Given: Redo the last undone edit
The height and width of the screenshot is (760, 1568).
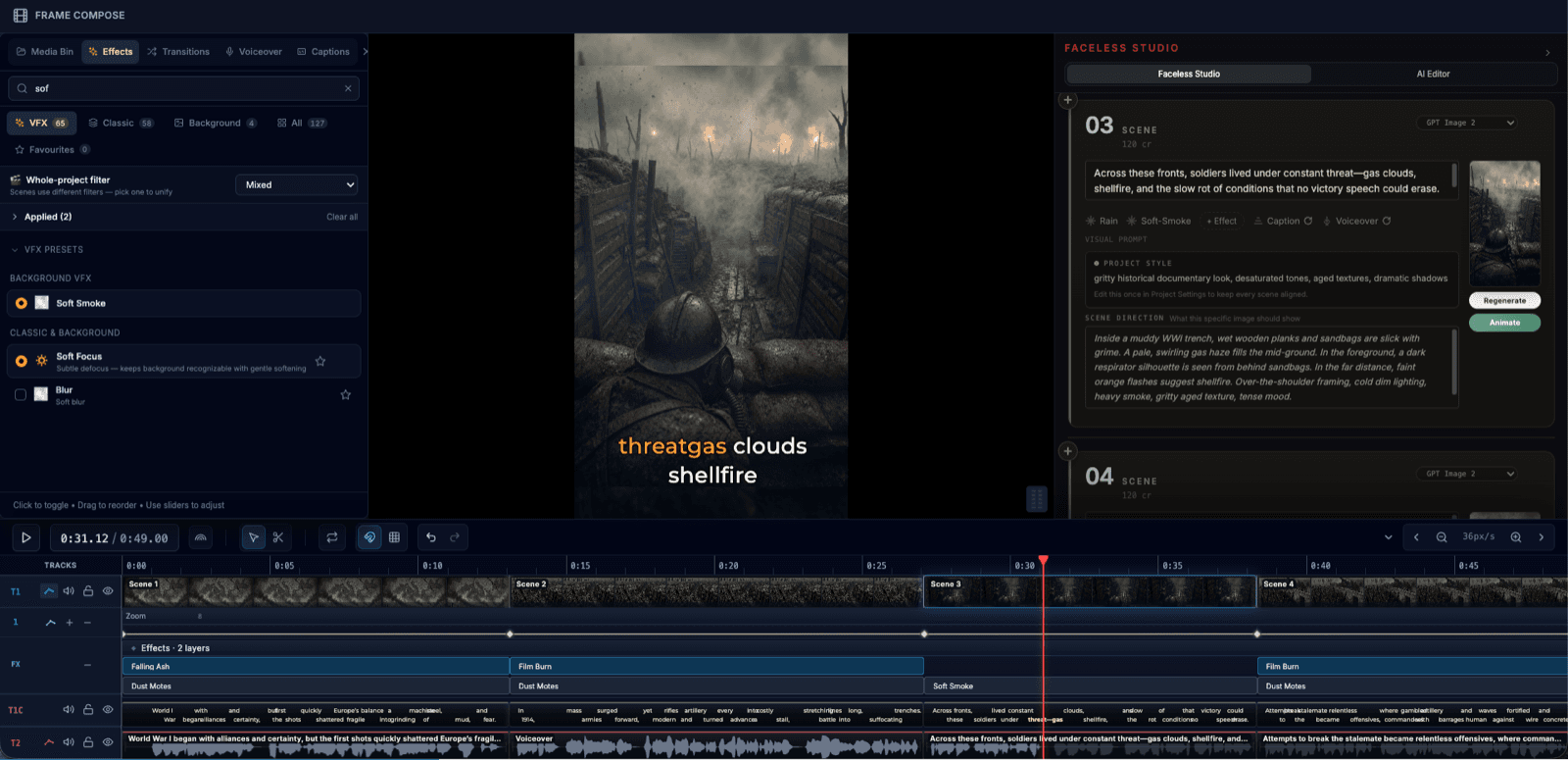Looking at the screenshot, I should (x=455, y=537).
